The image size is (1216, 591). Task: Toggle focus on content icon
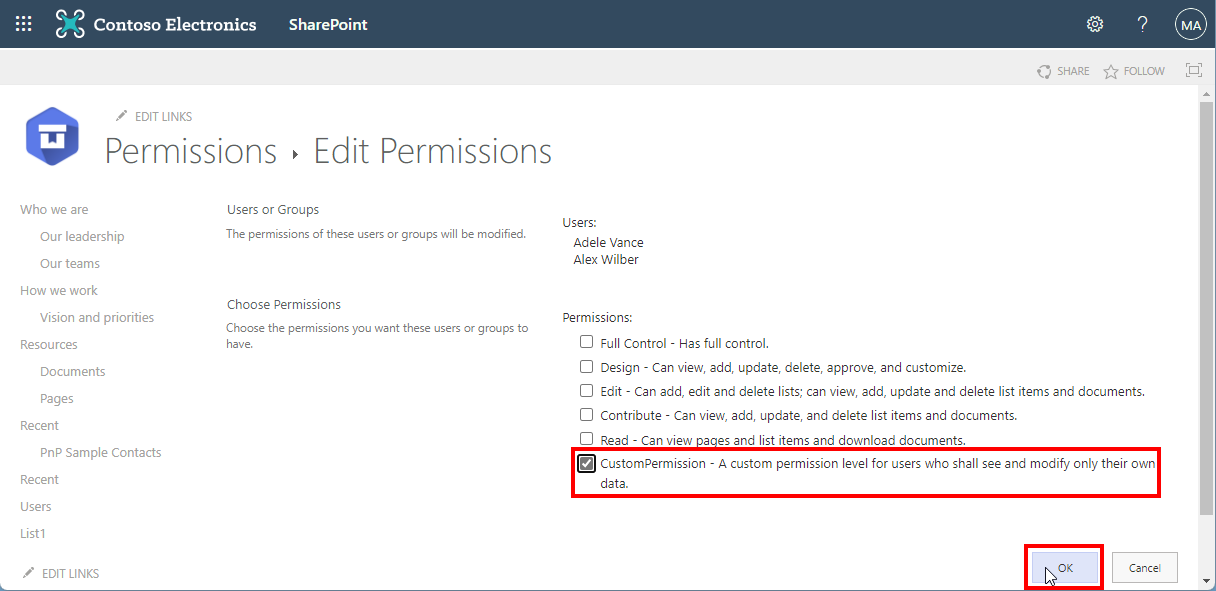point(1193,70)
